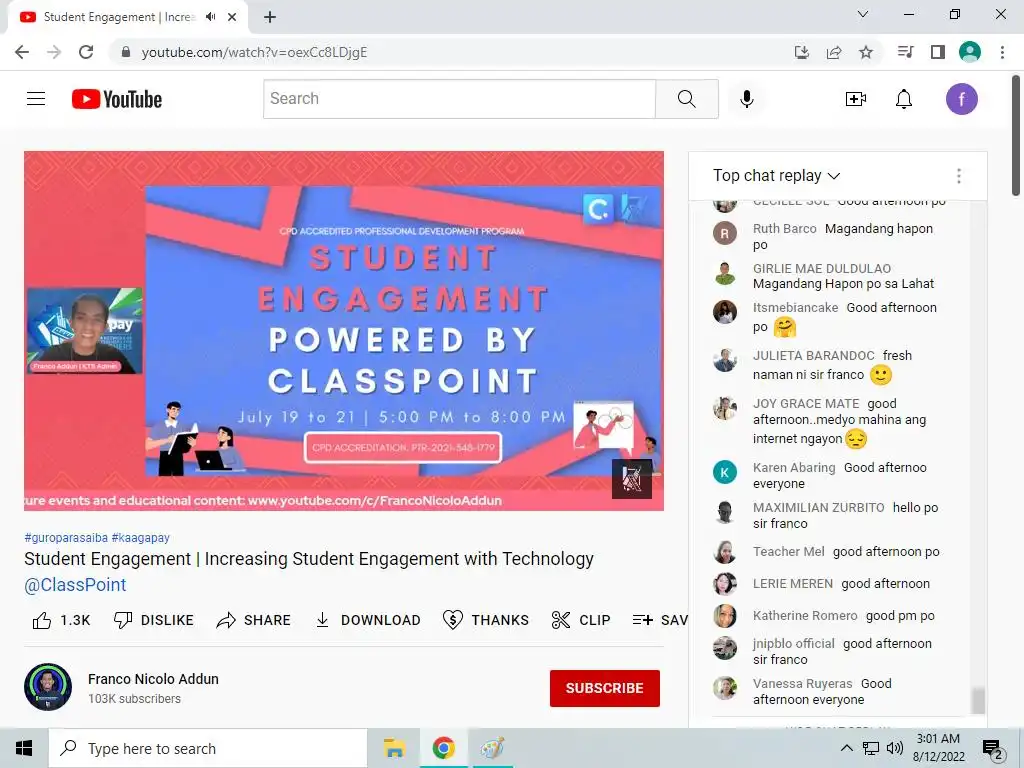Open Paint from the taskbar
This screenshot has height=768, width=1024.
tap(492, 748)
